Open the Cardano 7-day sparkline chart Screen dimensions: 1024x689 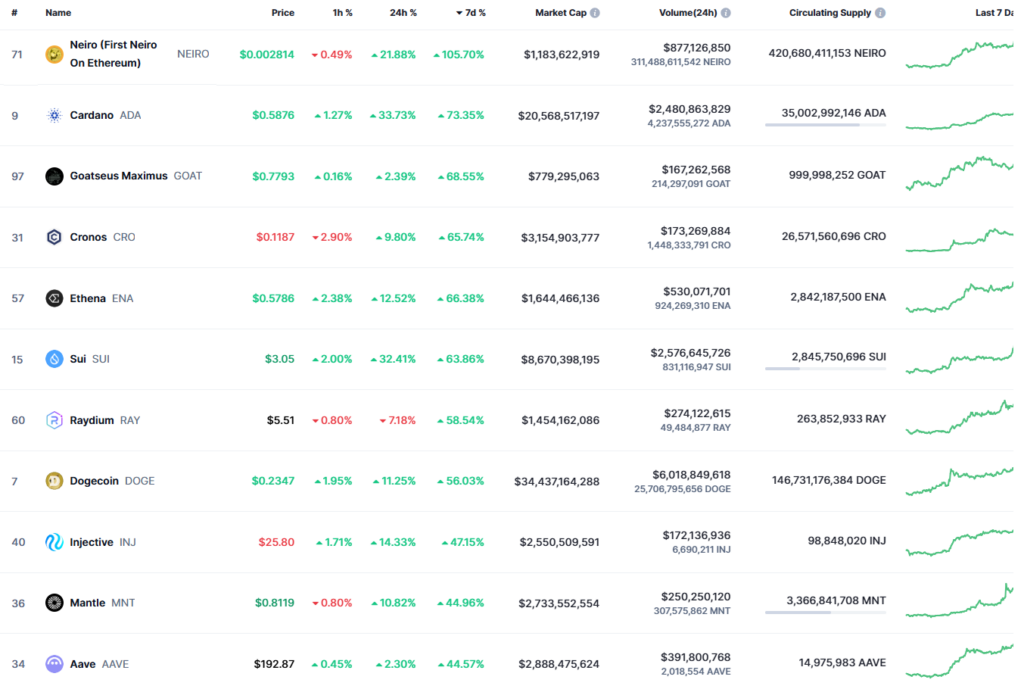959,120
